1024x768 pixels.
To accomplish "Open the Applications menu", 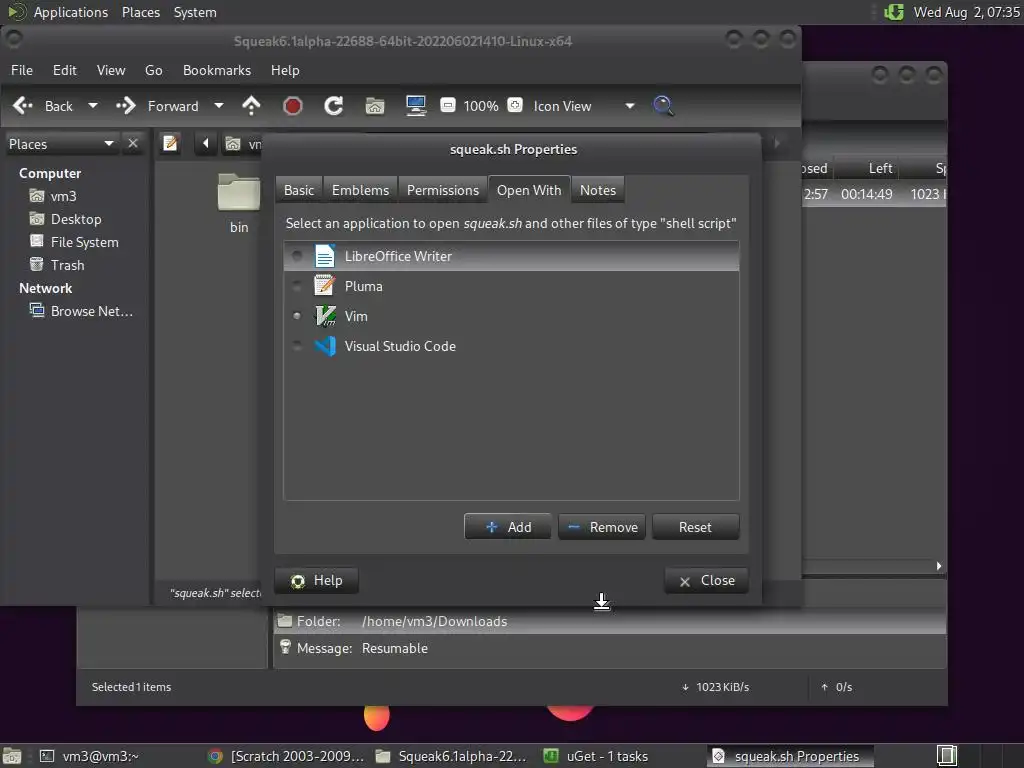I will click(x=71, y=12).
